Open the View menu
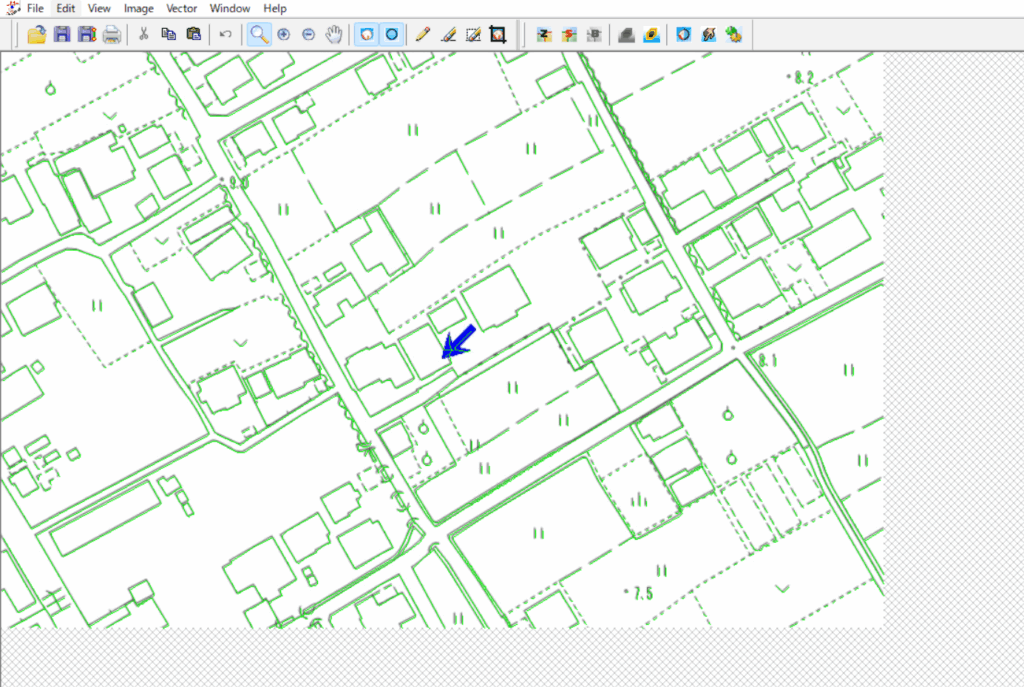The image size is (1024, 687). (99, 8)
